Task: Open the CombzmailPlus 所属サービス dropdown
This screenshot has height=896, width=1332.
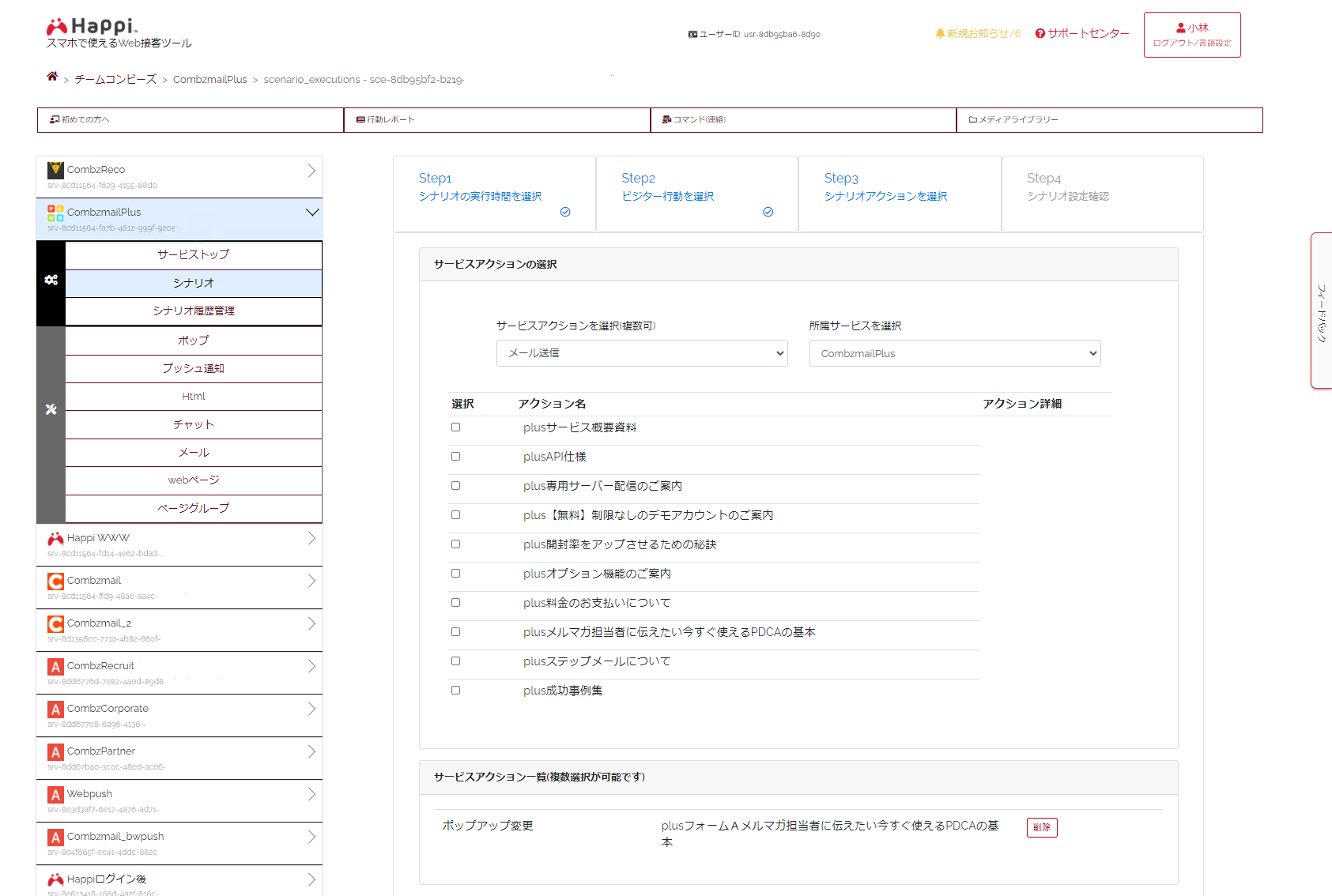Action: (955, 353)
